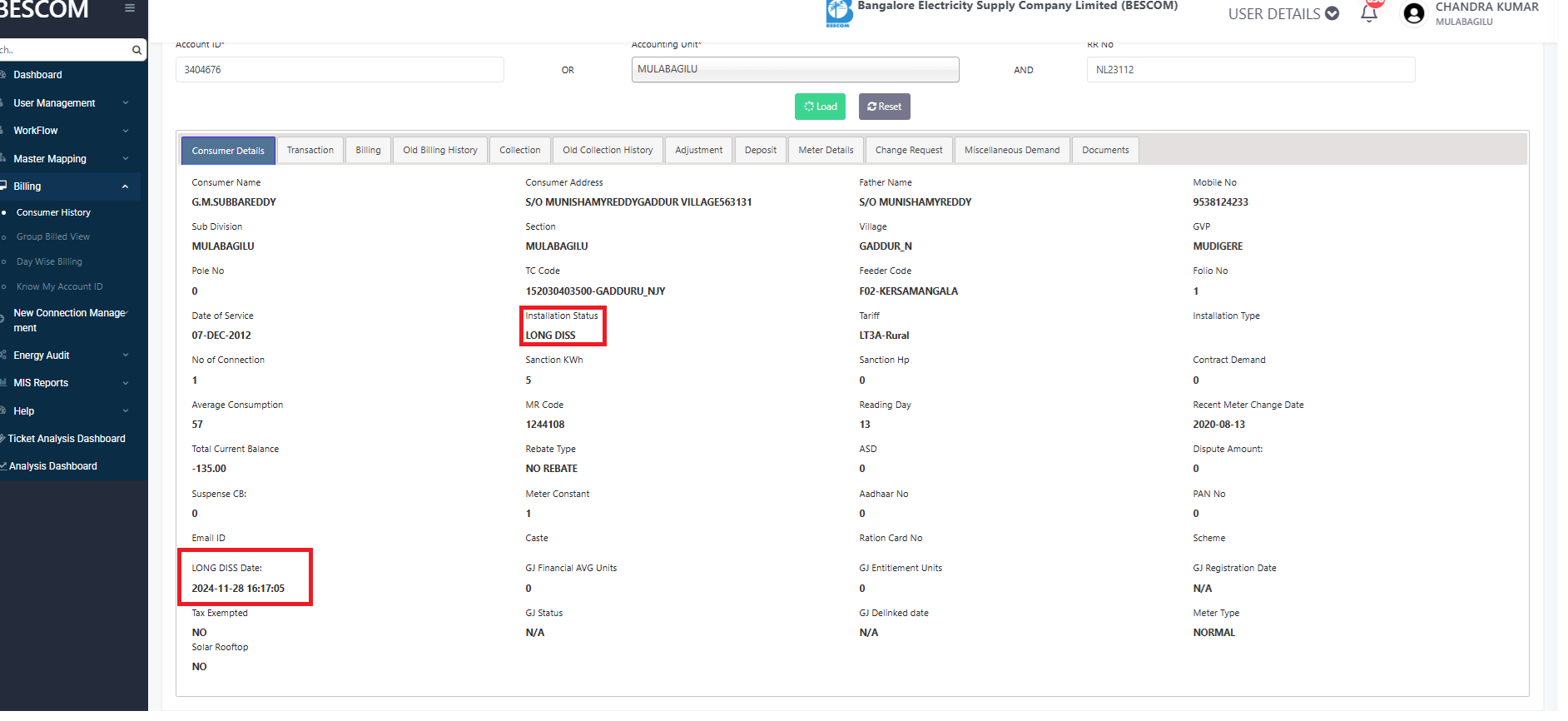
Task: Open the Collection tab
Action: [x=520, y=151]
